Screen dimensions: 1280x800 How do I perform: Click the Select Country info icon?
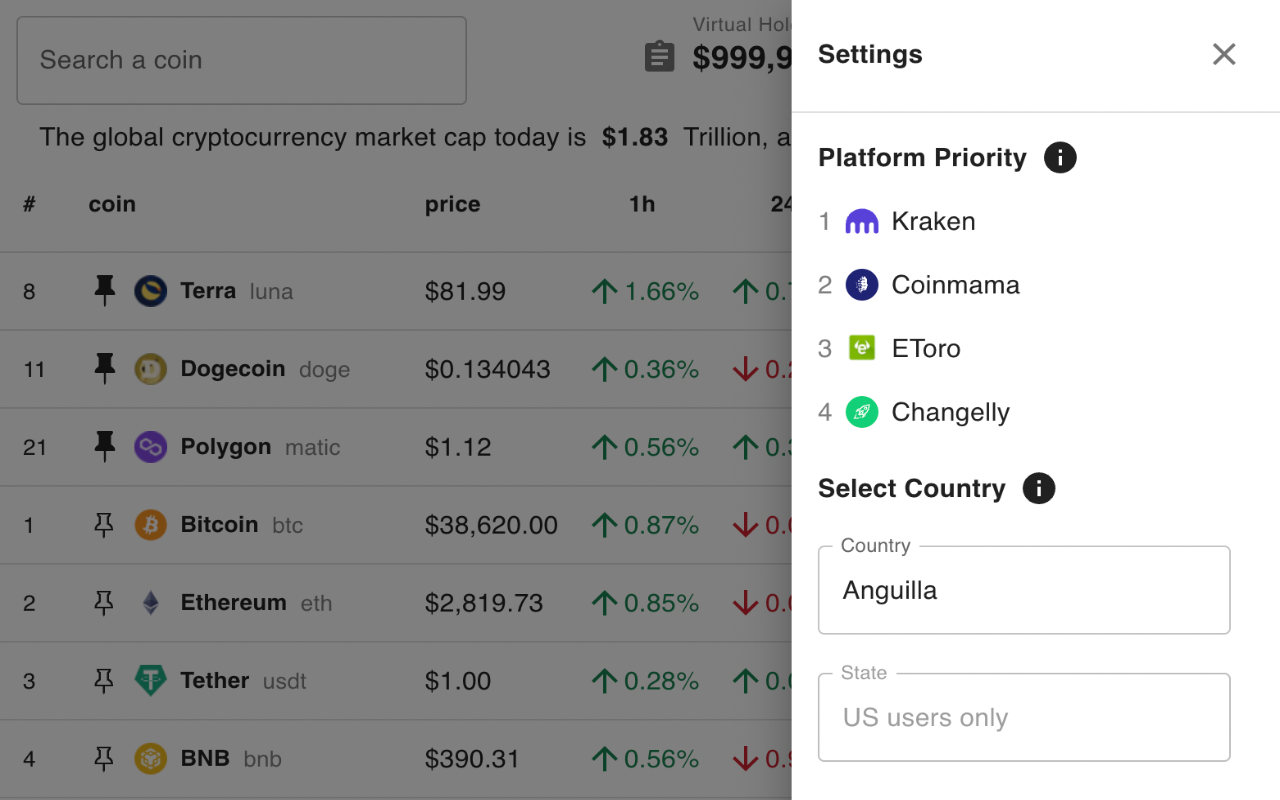click(x=1039, y=489)
